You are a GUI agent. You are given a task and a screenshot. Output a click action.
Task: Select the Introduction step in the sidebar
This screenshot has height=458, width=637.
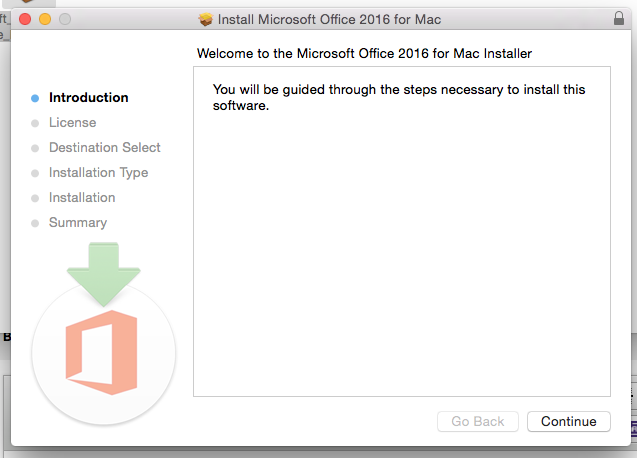pos(88,98)
